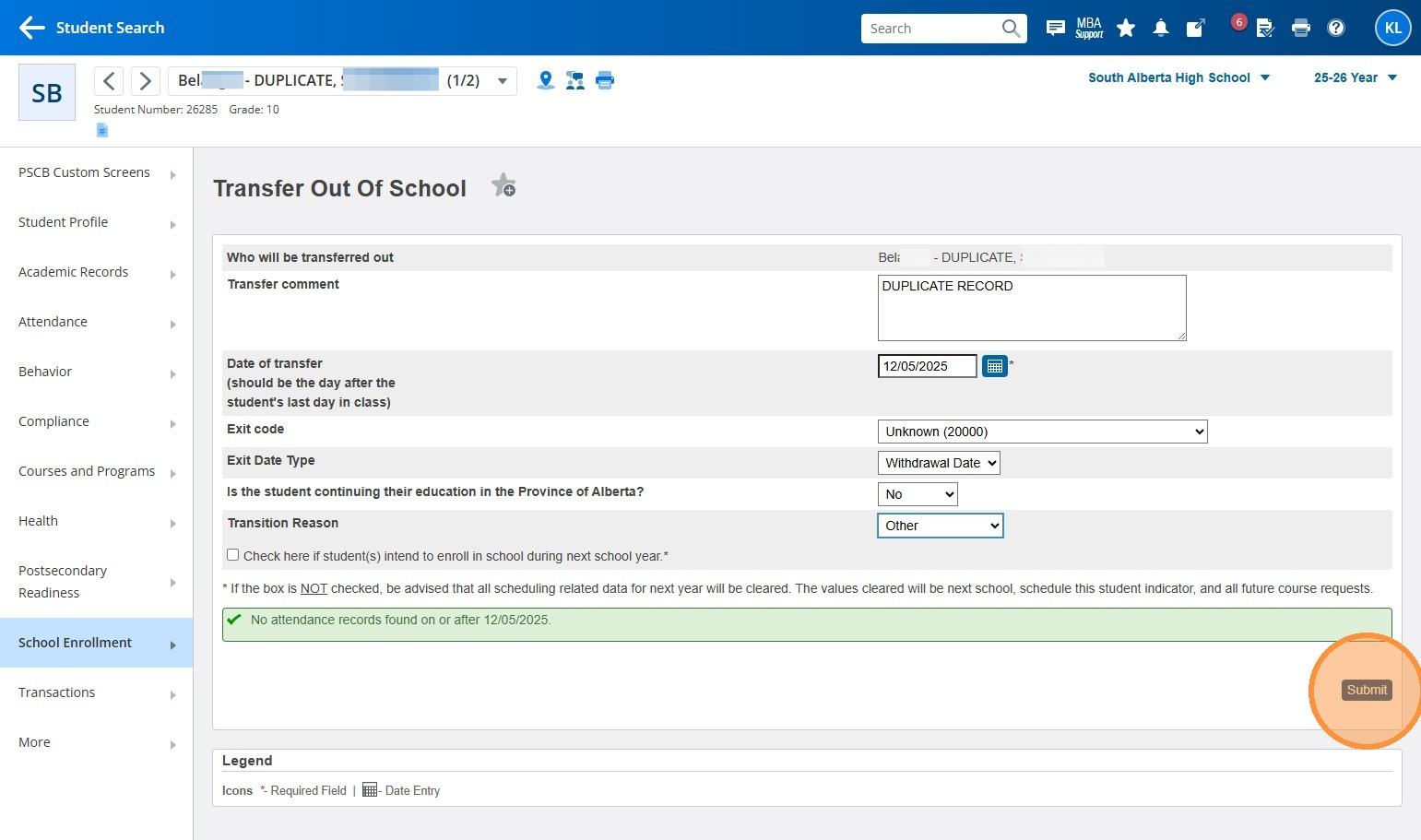Open the Exit code dropdown

coord(1042,432)
